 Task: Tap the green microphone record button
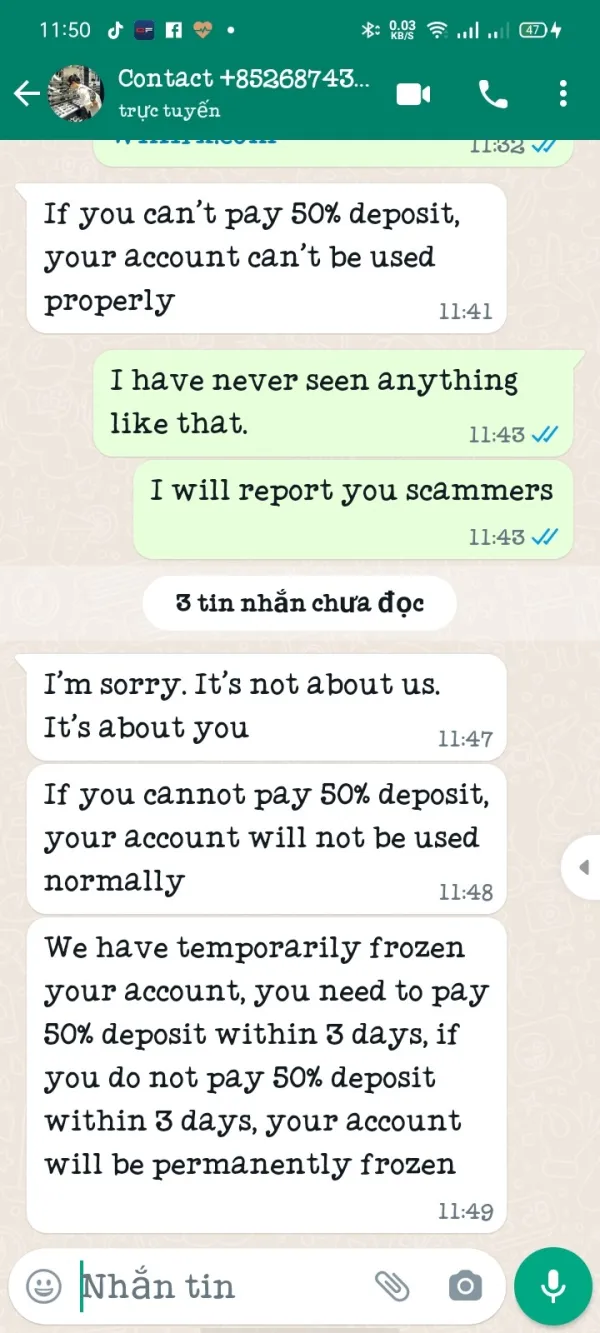pos(553,1286)
